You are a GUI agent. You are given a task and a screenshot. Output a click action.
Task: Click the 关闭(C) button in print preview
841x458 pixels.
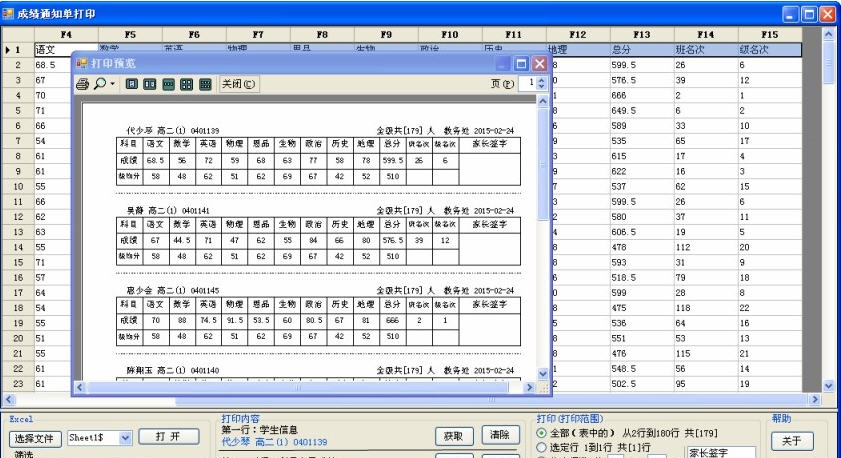pos(239,84)
